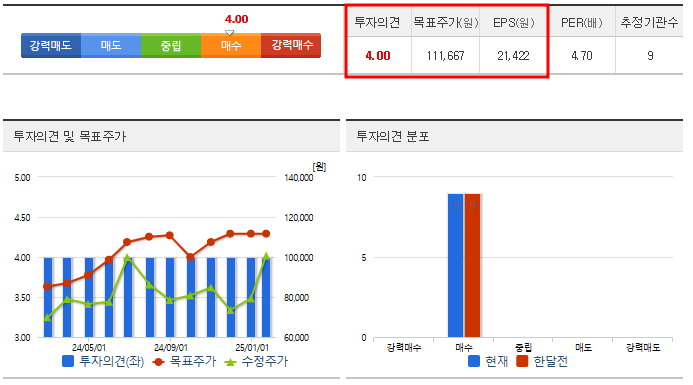Screen dimensions: 693x385
Task: Click the 25/01/01 x-axis label
Action: tap(252, 348)
